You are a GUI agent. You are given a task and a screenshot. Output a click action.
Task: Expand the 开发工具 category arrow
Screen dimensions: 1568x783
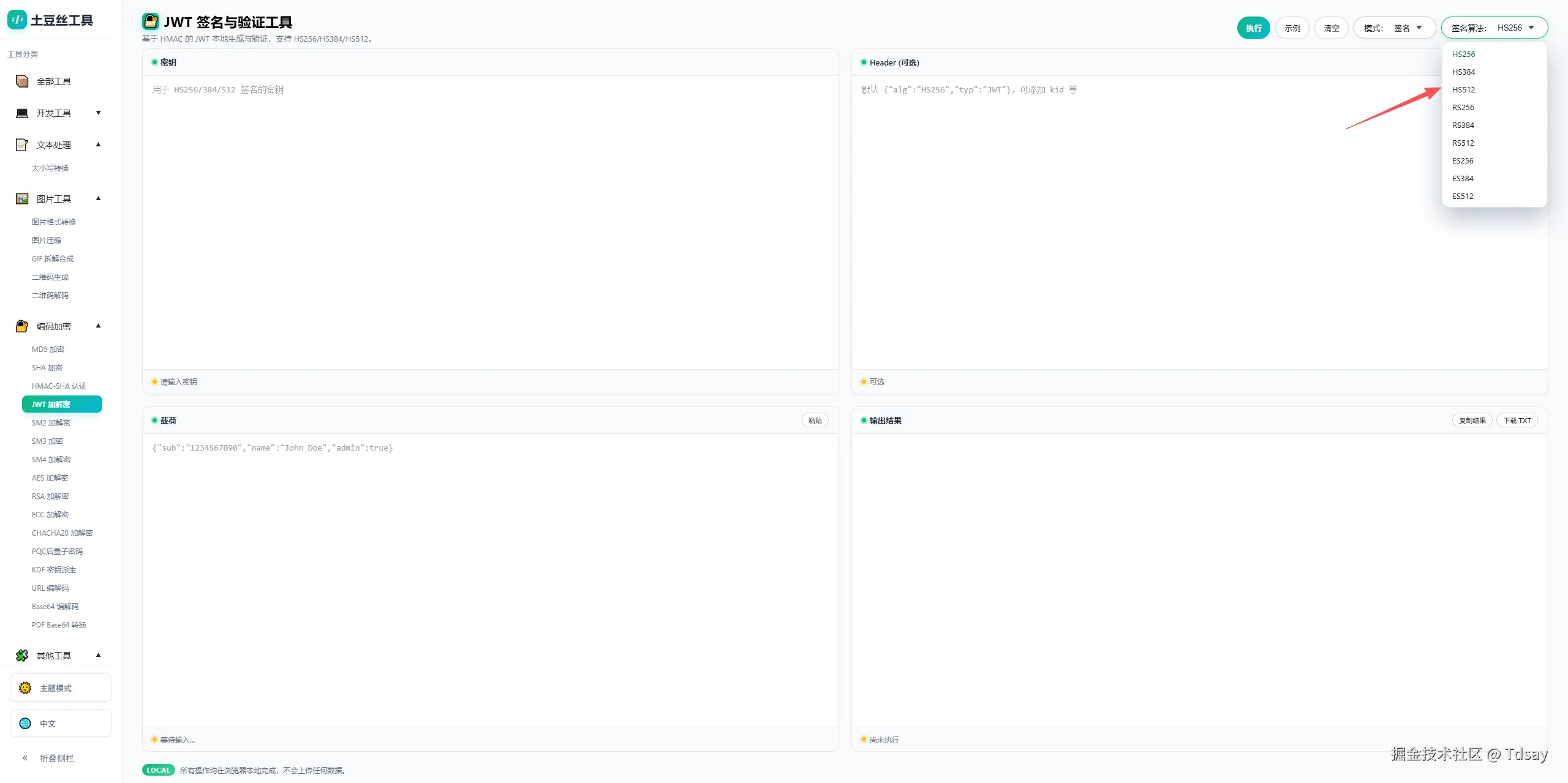(98, 113)
